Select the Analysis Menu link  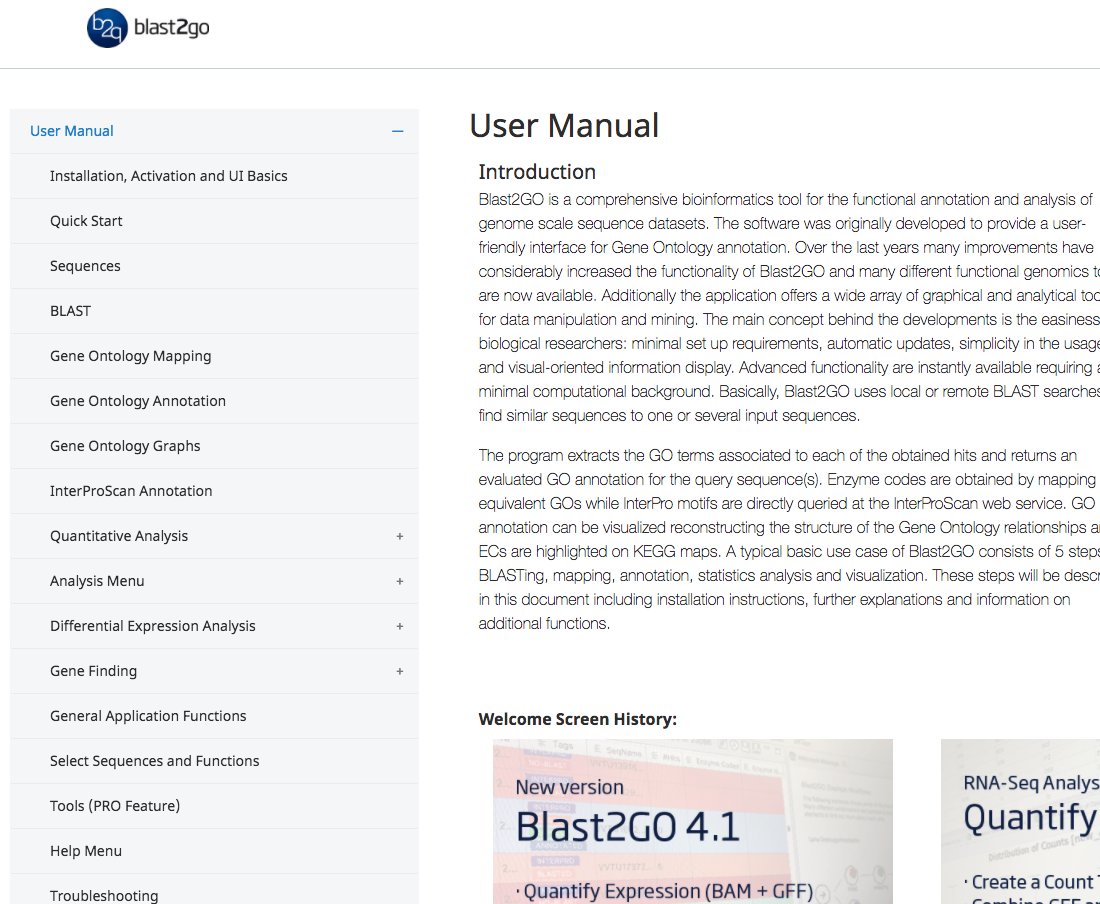[97, 581]
